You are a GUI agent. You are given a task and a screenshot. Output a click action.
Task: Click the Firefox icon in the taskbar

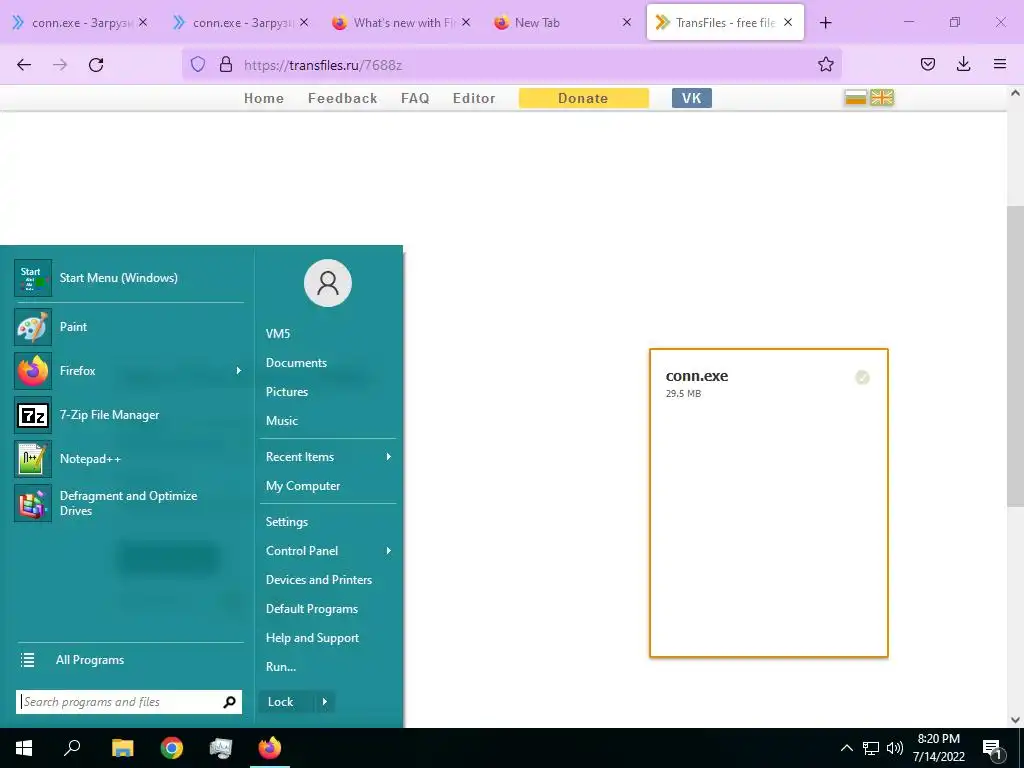(x=270, y=748)
